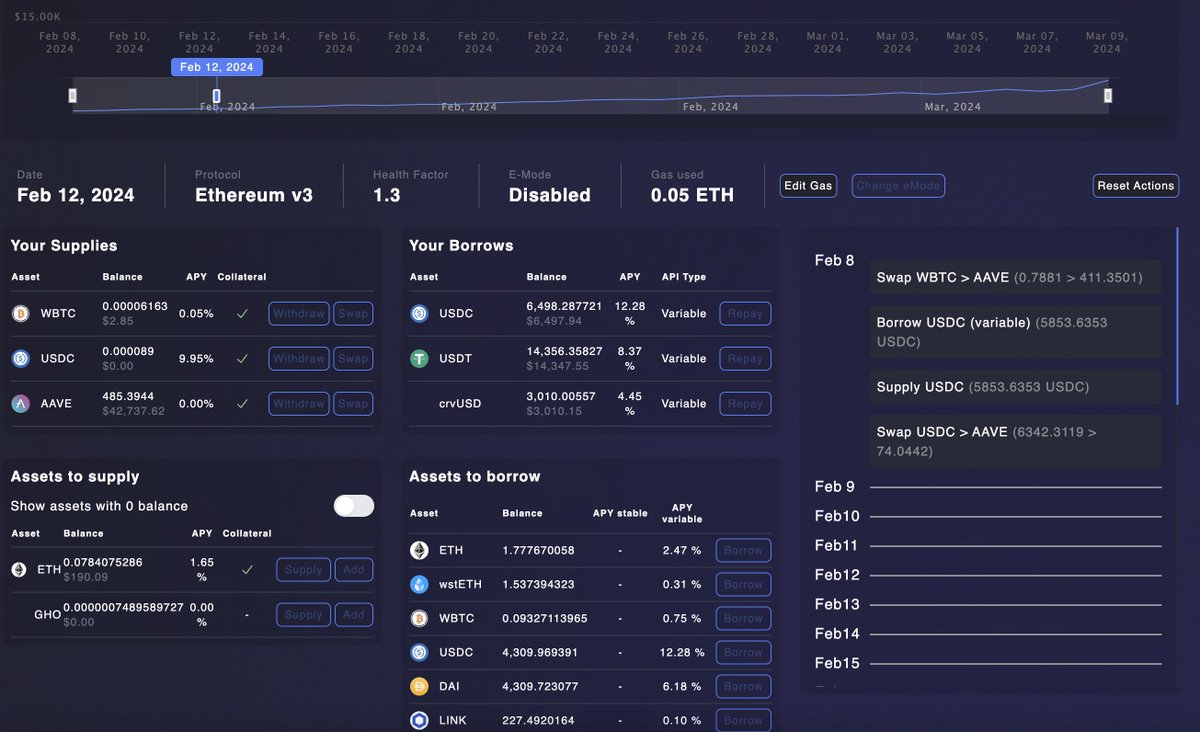Image resolution: width=1200 pixels, height=732 pixels.
Task: Click the Feb 12 date marker handle on the timeline
Action: click(x=217, y=96)
